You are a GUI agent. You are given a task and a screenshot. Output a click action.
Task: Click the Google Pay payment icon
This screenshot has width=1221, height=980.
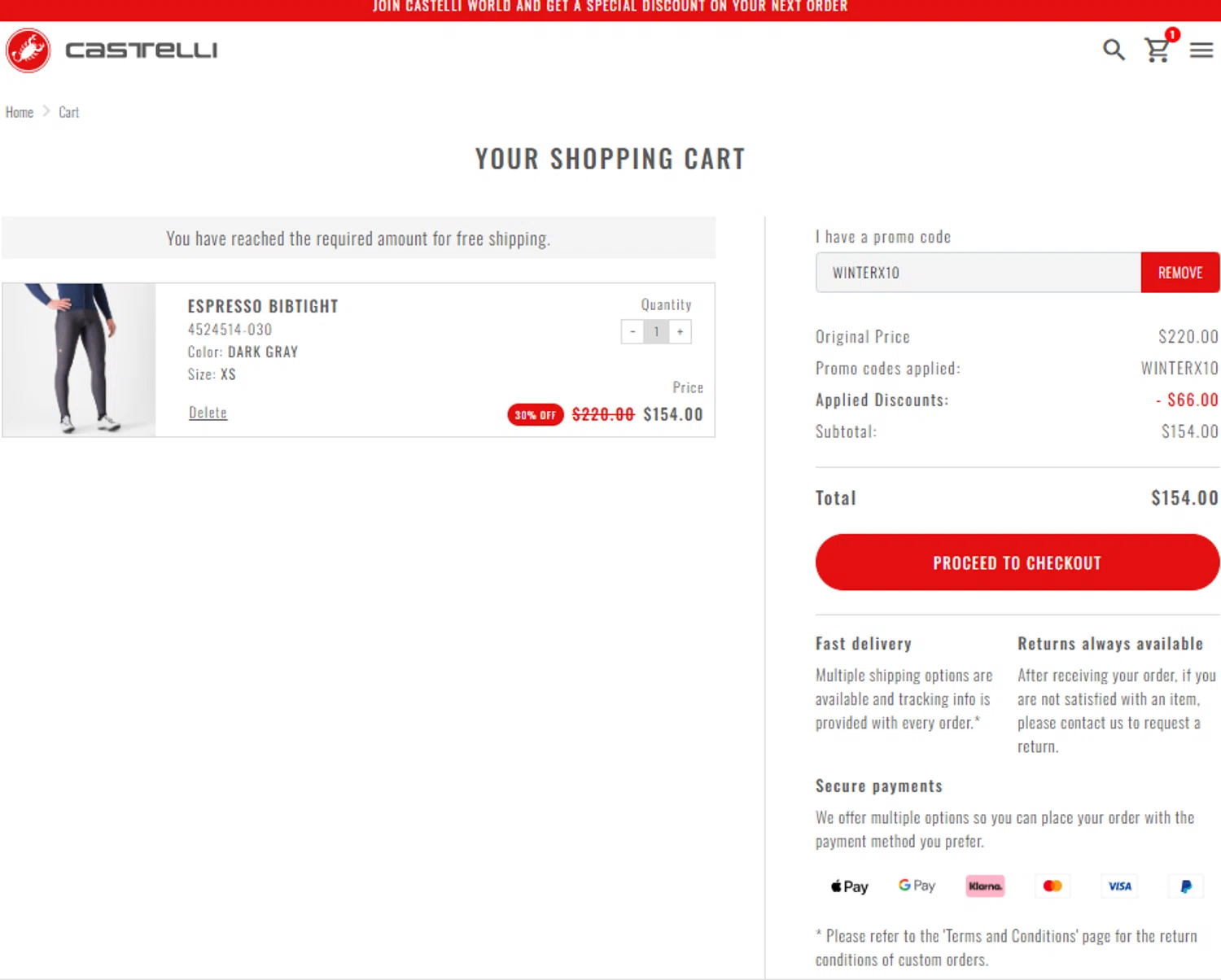(x=917, y=886)
